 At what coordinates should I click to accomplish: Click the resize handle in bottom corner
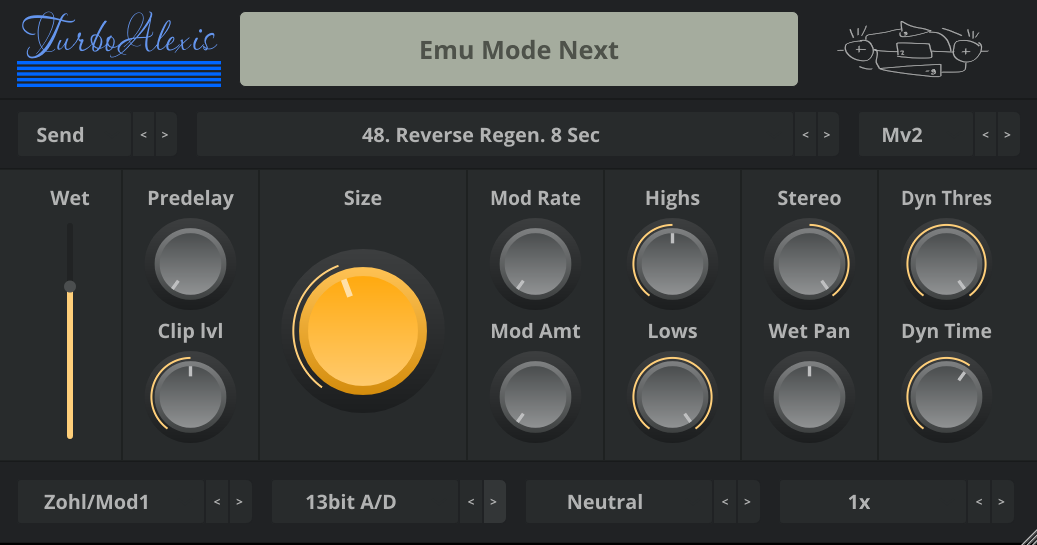pyautogui.click(x=1027, y=535)
